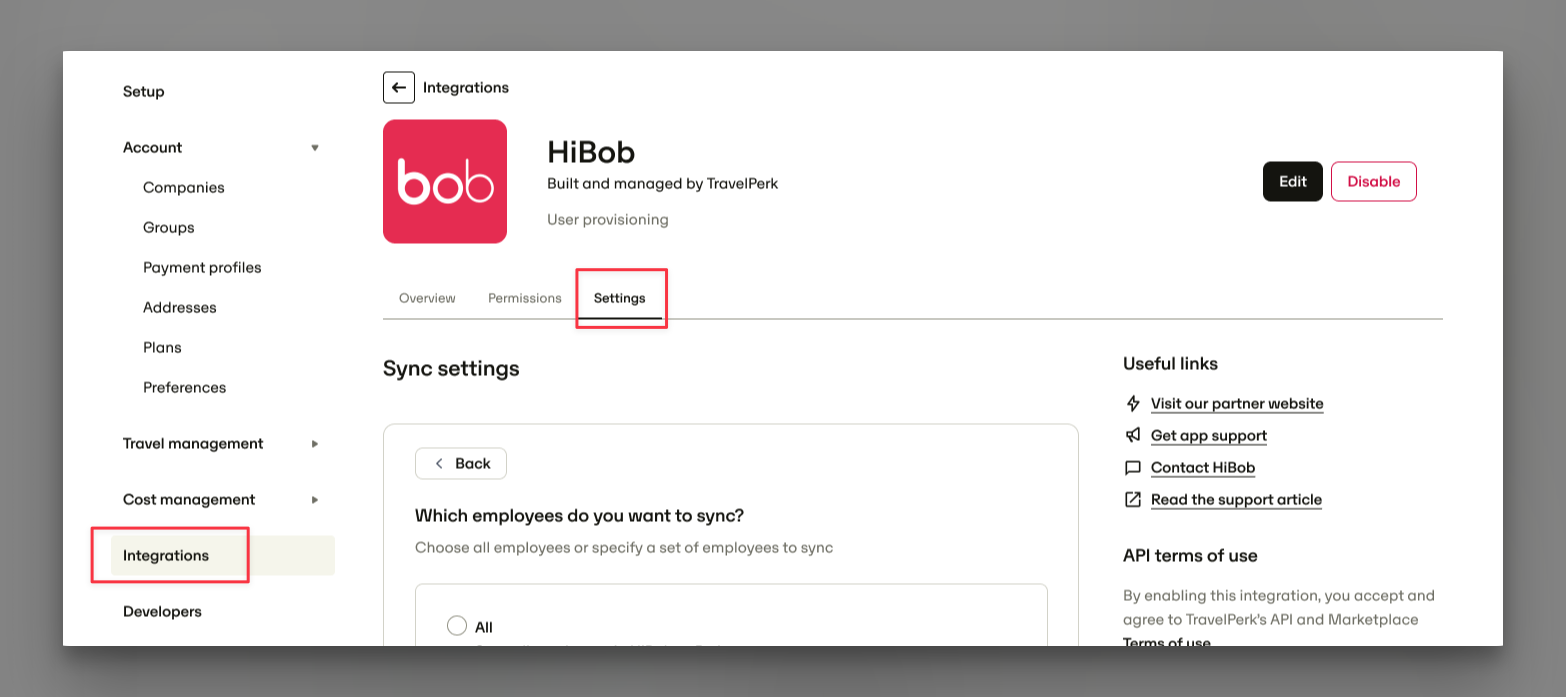Image resolution: width=1566 pixels, height=697 pixels.
Task: Click the Account label in sidebar
Action: pyautogui.click(x=153, y=148)
